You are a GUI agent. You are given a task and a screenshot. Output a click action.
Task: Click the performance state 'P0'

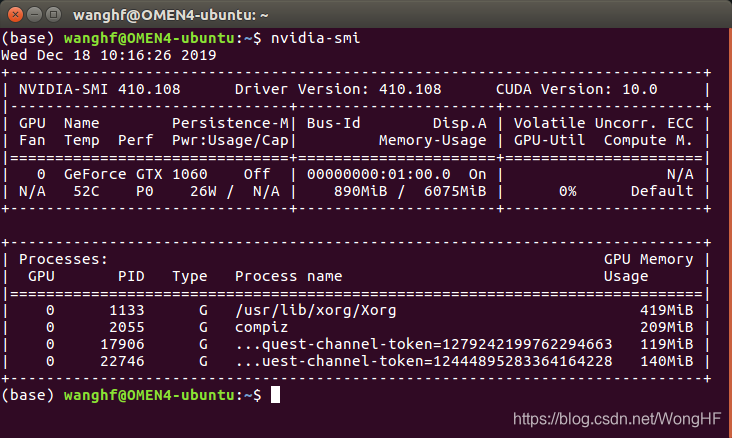145,191
